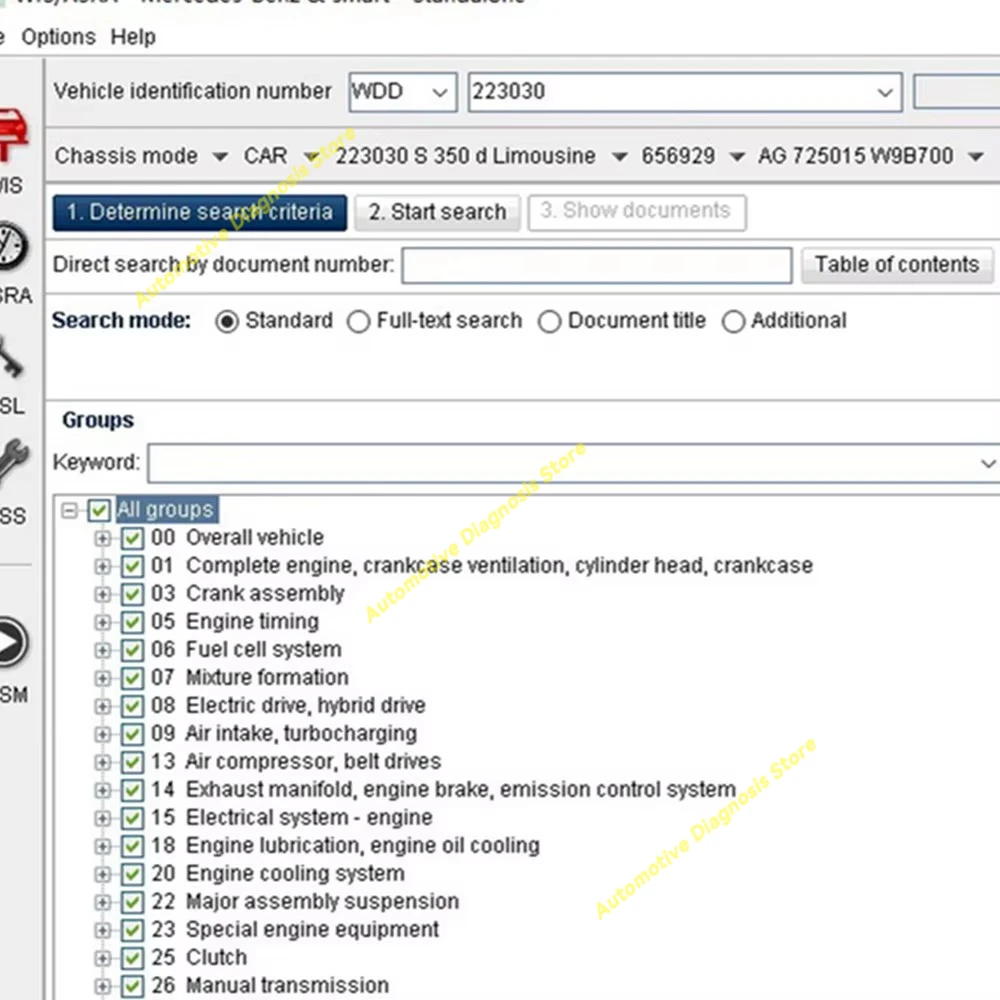Select 06 Fuel cell system row text
Screen dimensions: 1000x1000
tap(246, 650)
